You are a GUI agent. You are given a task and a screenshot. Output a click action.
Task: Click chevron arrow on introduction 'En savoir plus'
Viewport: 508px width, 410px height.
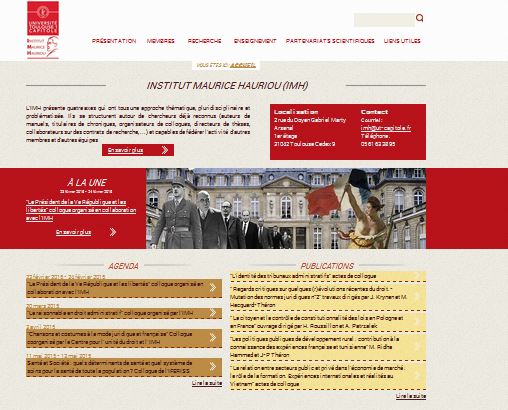tap(165, 150)
